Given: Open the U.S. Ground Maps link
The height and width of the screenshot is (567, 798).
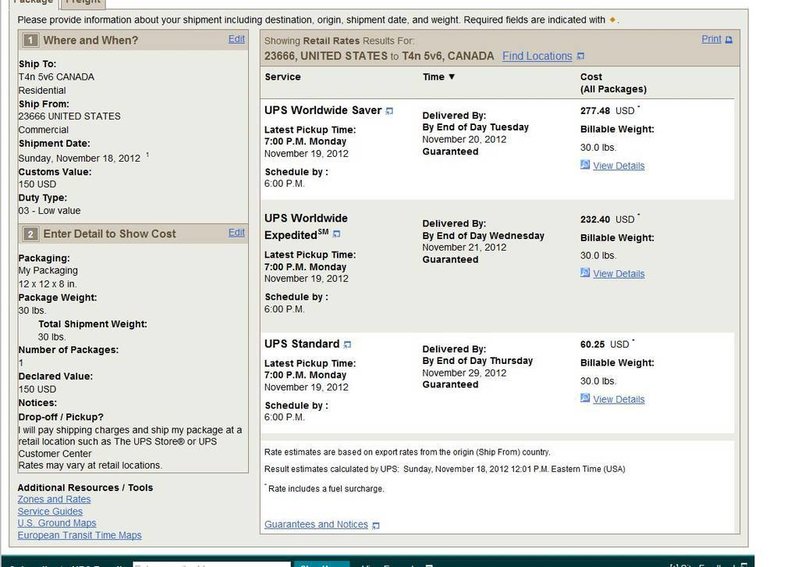Looking at the screenshot, I should (x=56, y=523).
